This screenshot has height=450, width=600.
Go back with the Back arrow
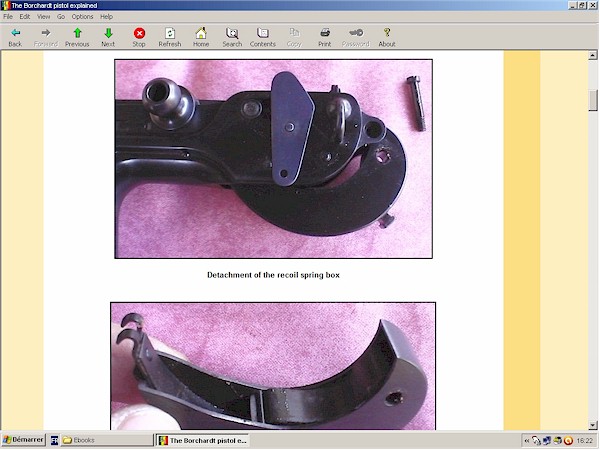coord(15,37)
